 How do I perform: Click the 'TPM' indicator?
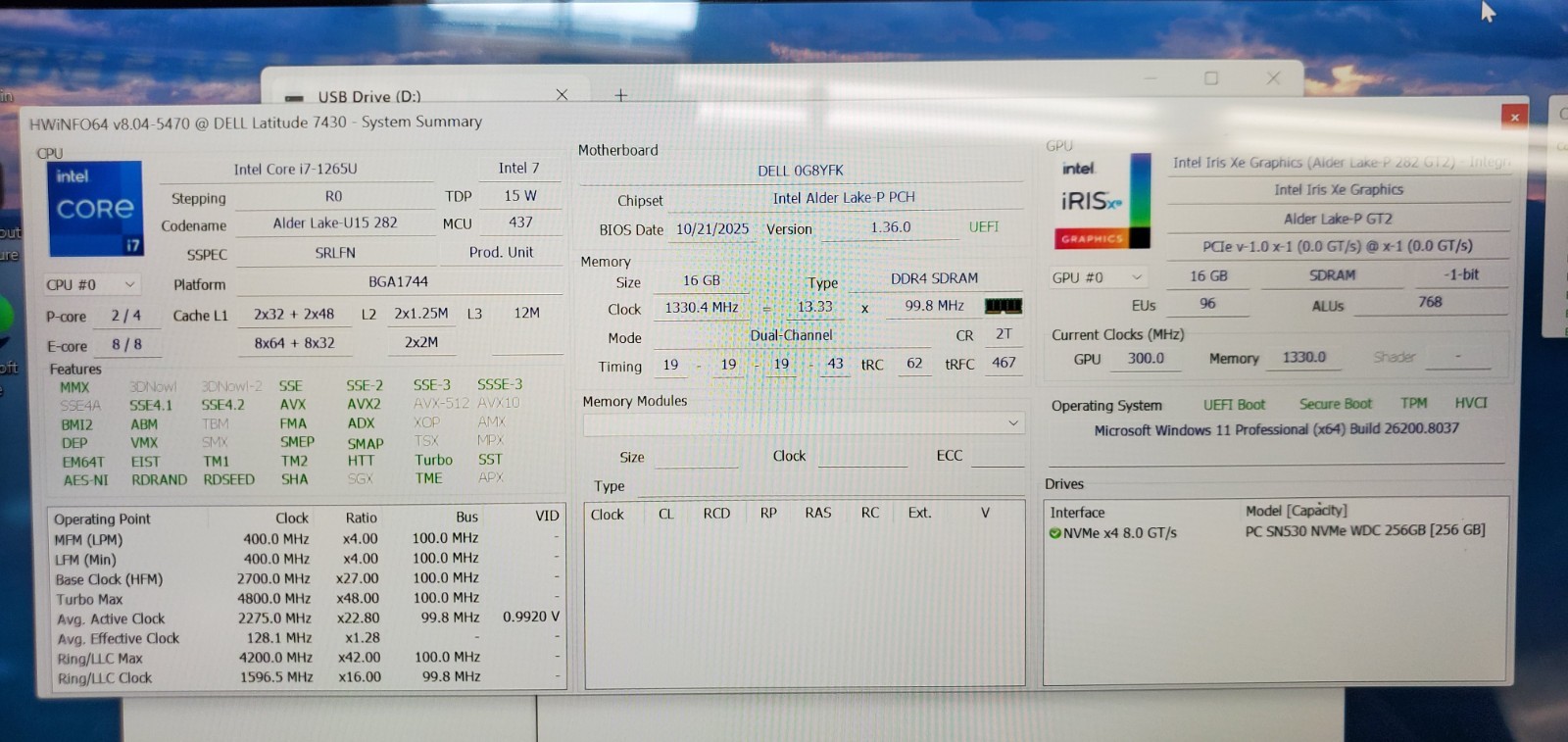(1413, 403)
